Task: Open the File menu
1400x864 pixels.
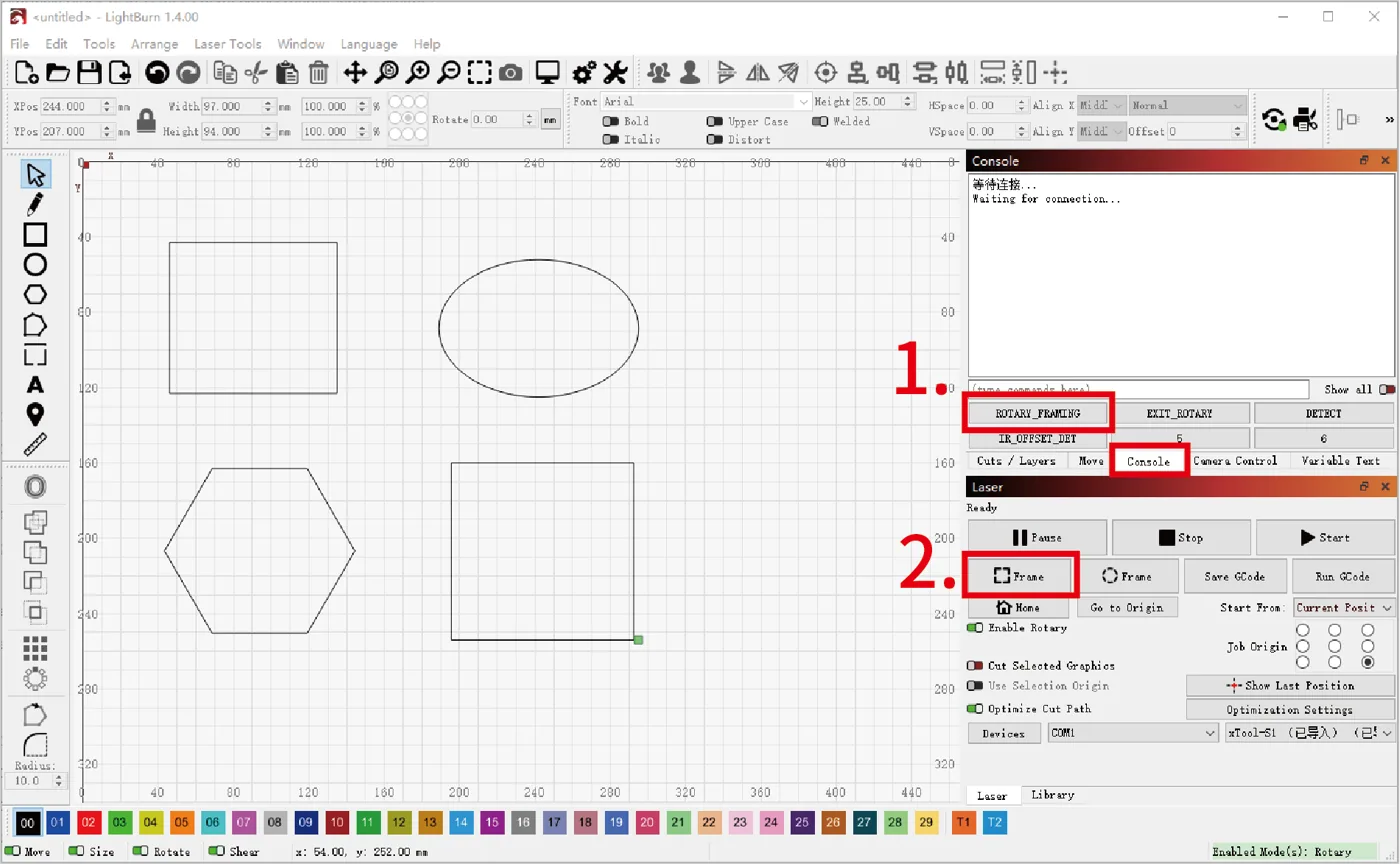Action: (x=20, y=44)
